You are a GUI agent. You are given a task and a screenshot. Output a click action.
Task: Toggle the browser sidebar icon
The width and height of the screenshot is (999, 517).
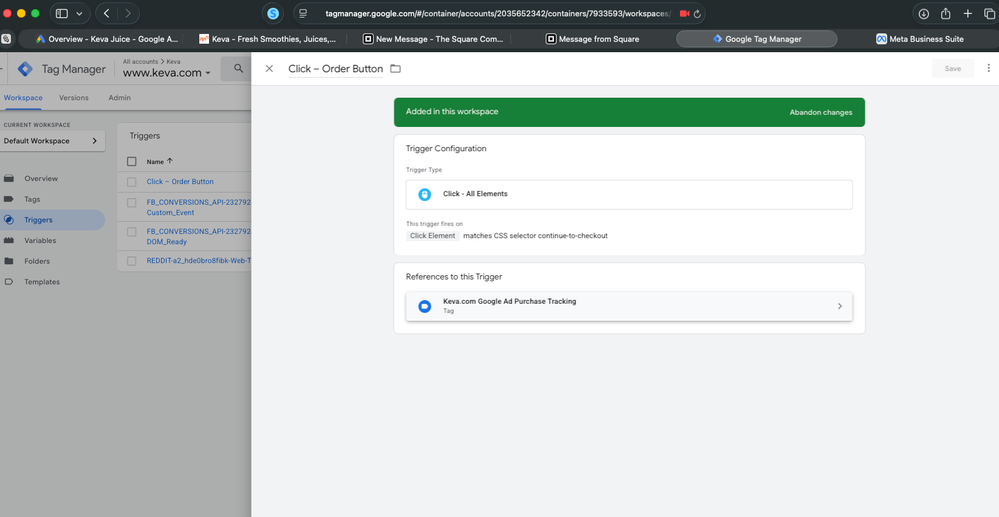tap(62, 13)
